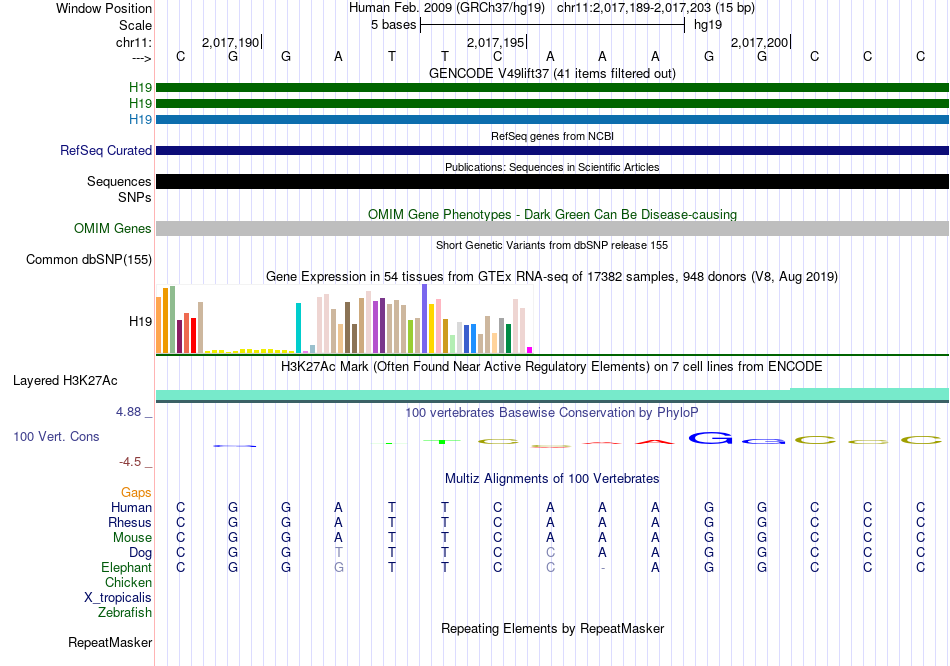Screen dimensions: 950x666
Task: Click the 2,017,195 ruler coordinate
Action: click(x=495, y=42)
